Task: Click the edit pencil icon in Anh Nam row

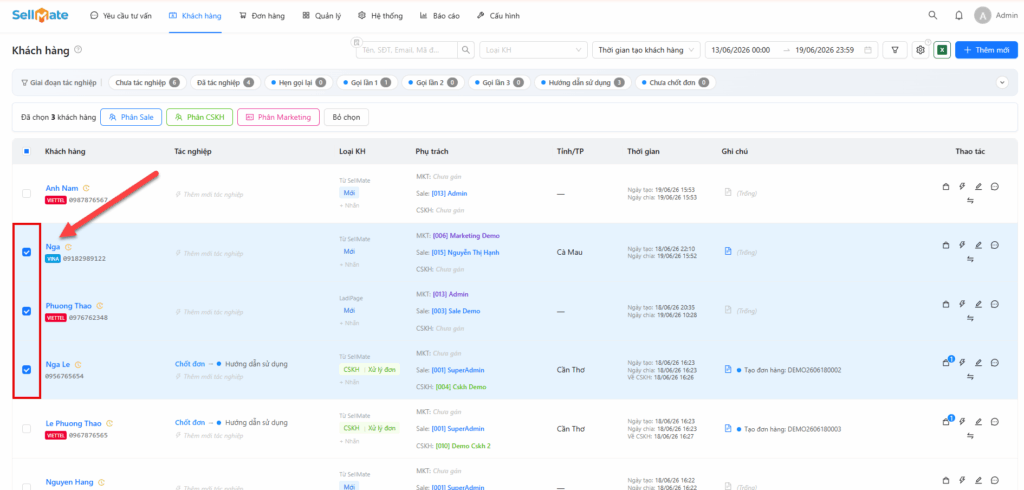Action: [978, 188]
